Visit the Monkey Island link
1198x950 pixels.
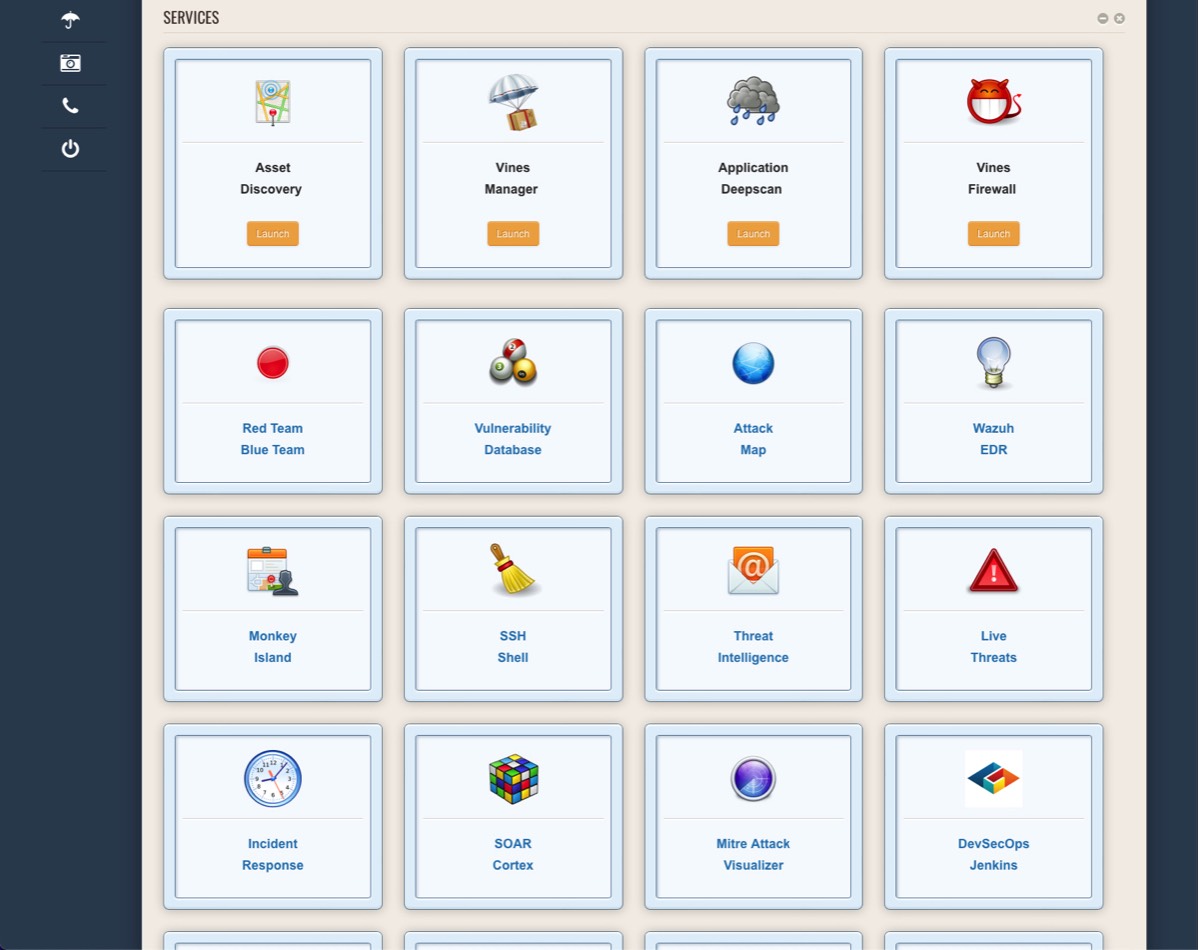(x=273, y=647)
